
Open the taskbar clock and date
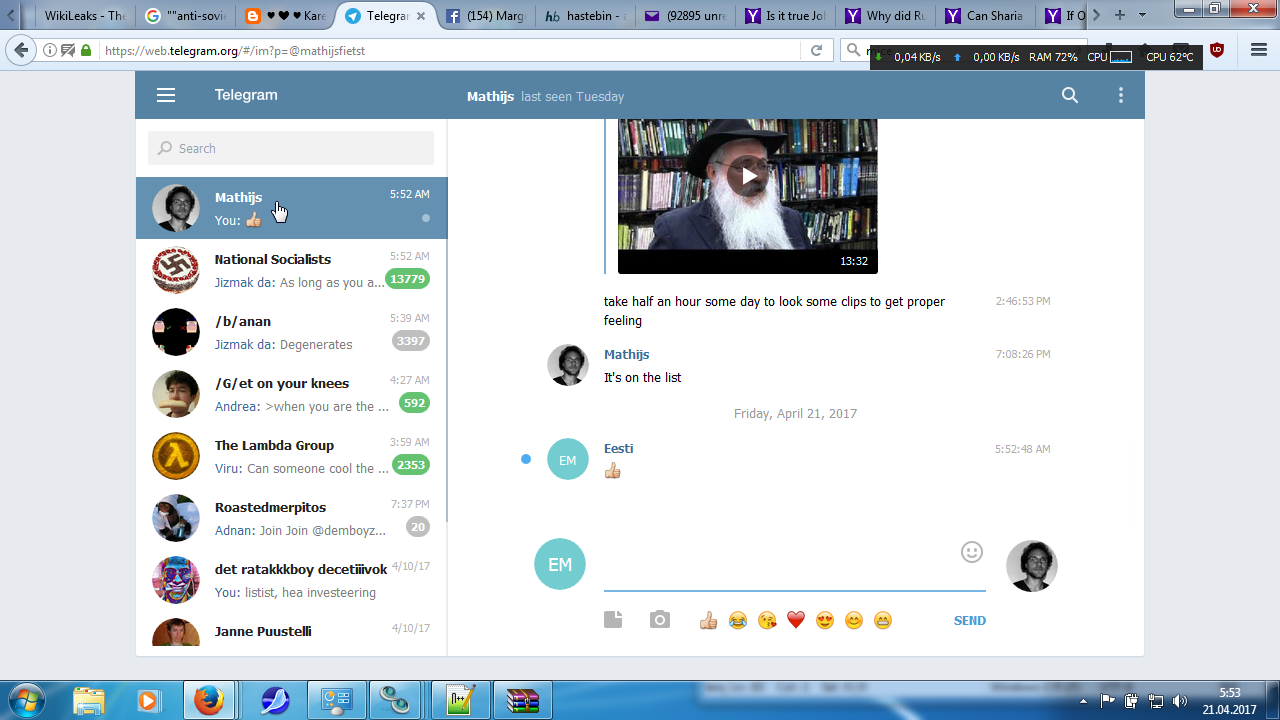click(1229, 701)
